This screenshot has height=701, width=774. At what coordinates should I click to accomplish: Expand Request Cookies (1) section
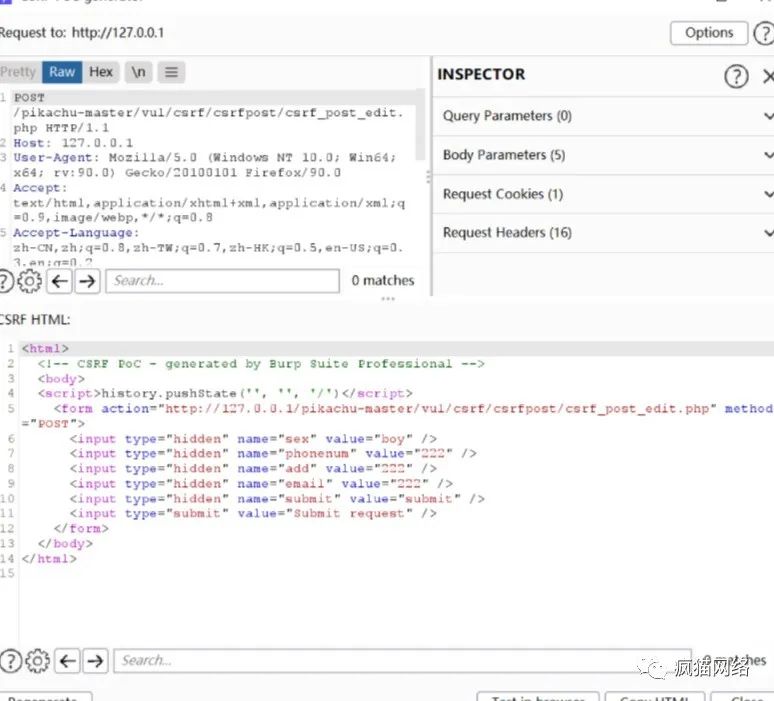point(603,194)
